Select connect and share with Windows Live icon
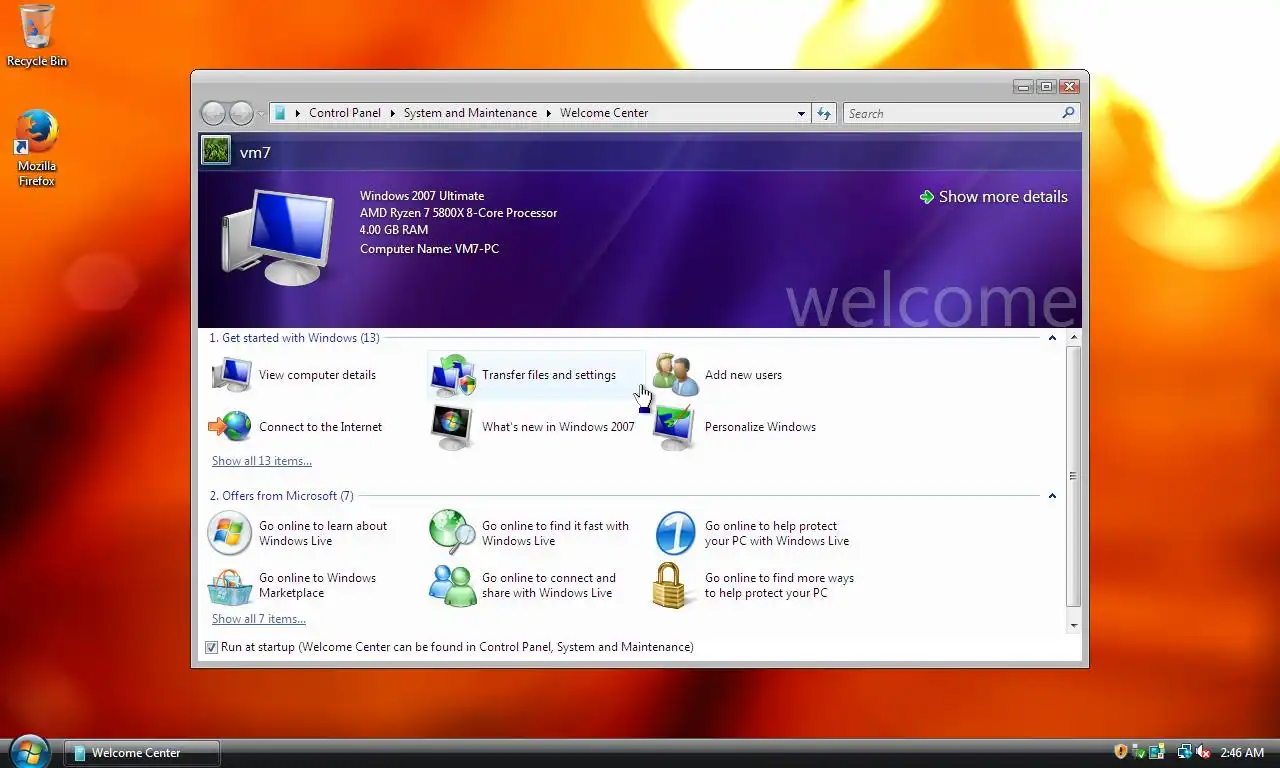1280x768 pixels. [453, 586]
